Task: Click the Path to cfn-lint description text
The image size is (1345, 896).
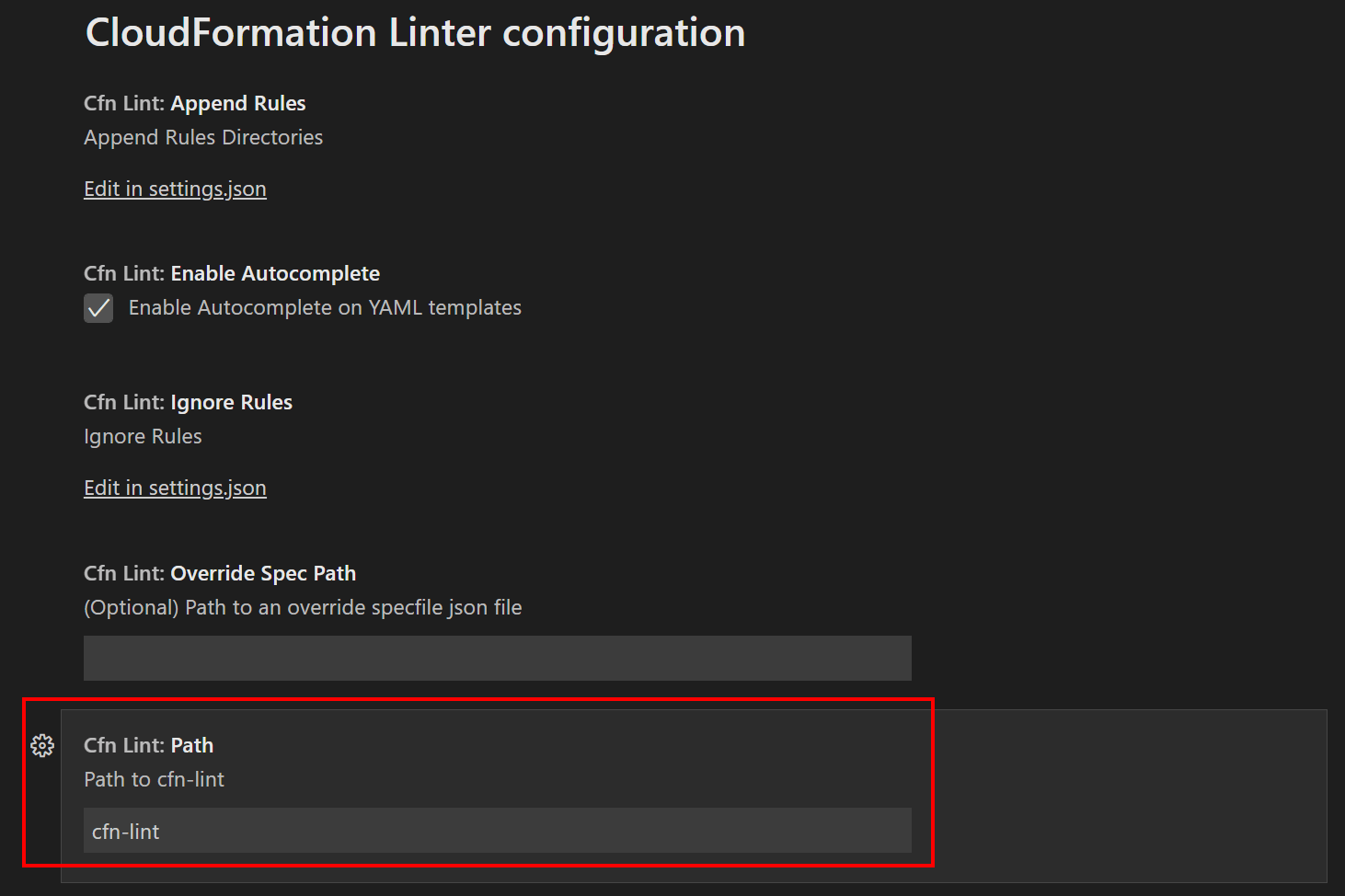Action: [154, 779]
